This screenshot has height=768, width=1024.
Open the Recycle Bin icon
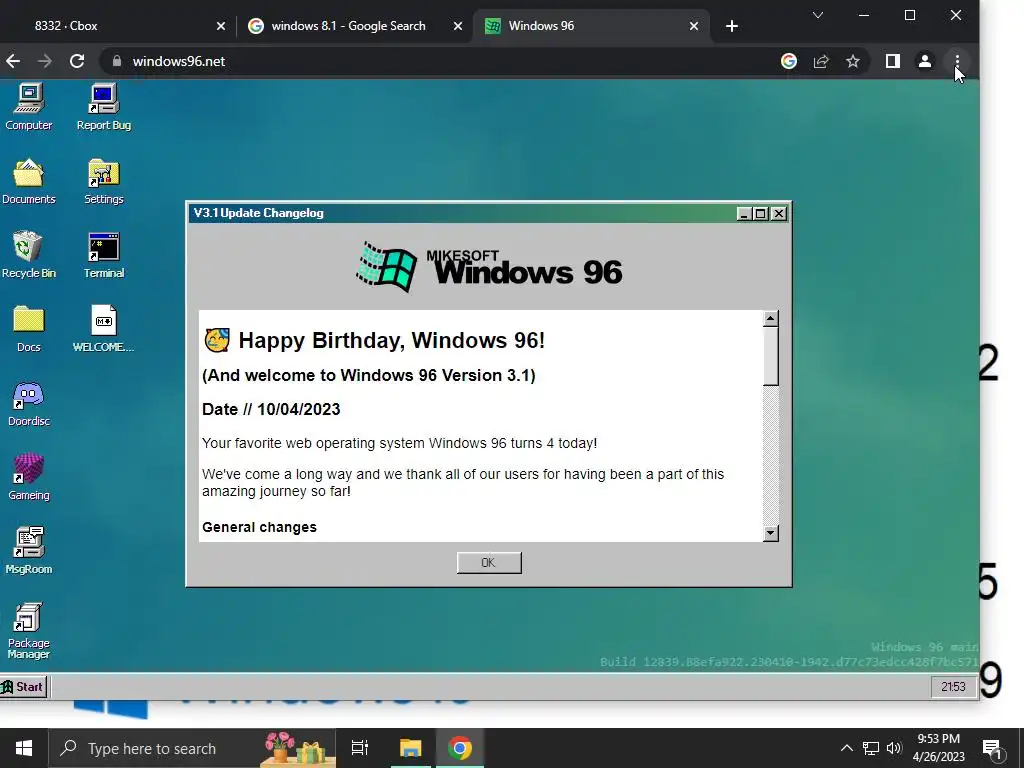(29, 255)
